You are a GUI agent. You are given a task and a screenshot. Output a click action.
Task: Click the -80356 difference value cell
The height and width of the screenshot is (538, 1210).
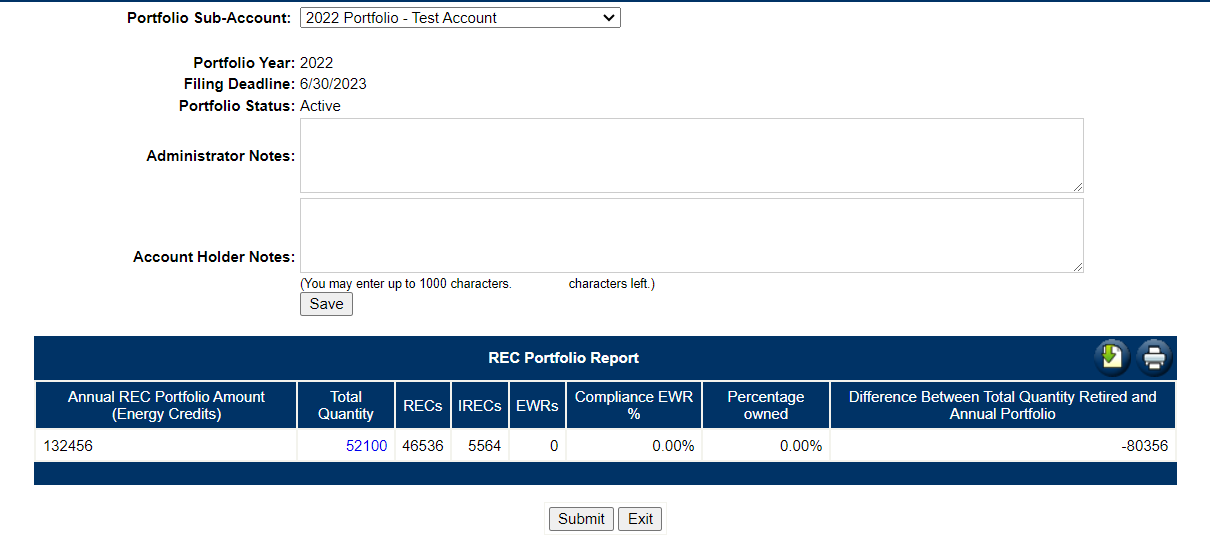pos(1002,446)
